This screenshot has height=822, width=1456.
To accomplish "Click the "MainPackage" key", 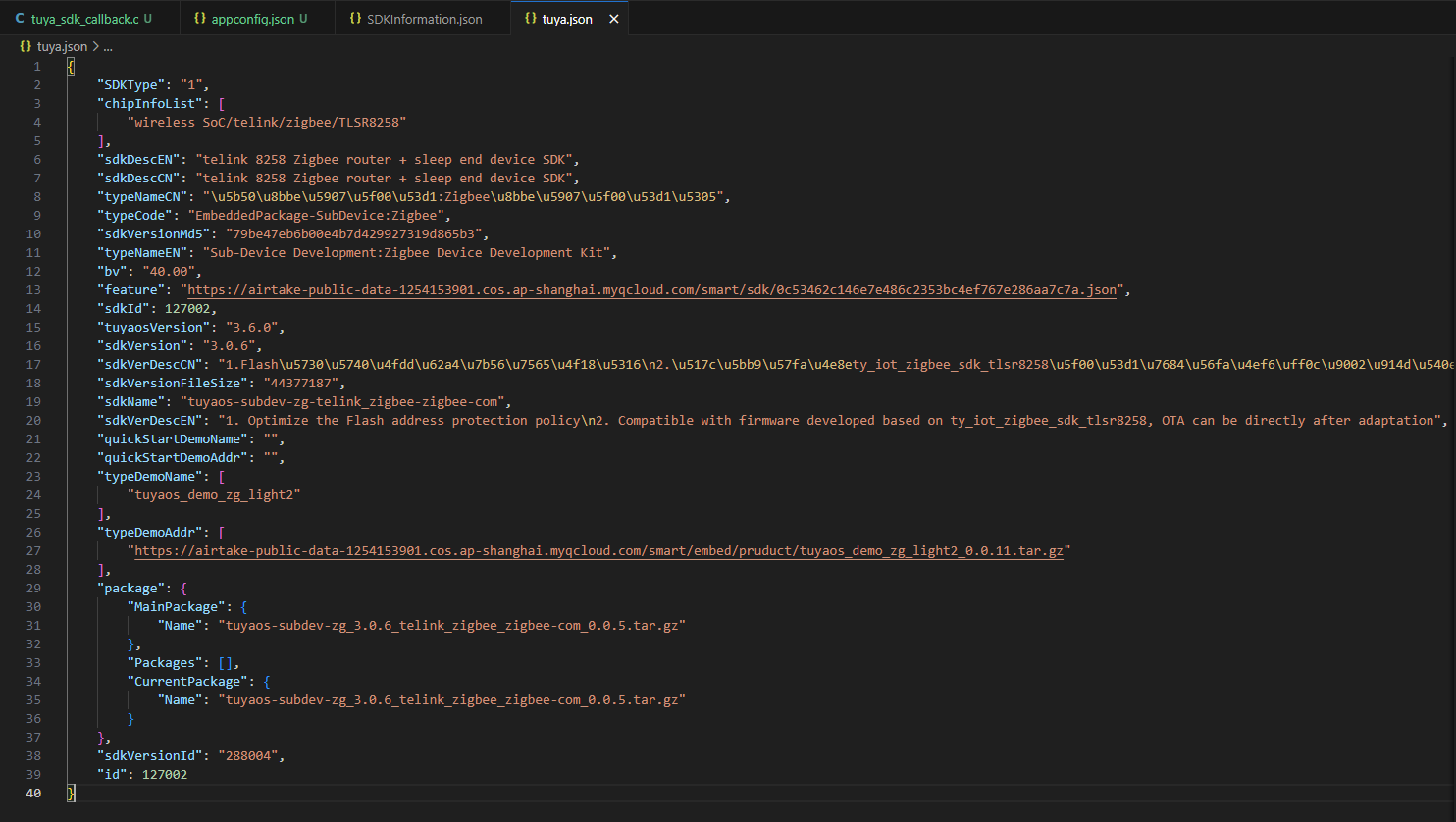I will 176,606.
